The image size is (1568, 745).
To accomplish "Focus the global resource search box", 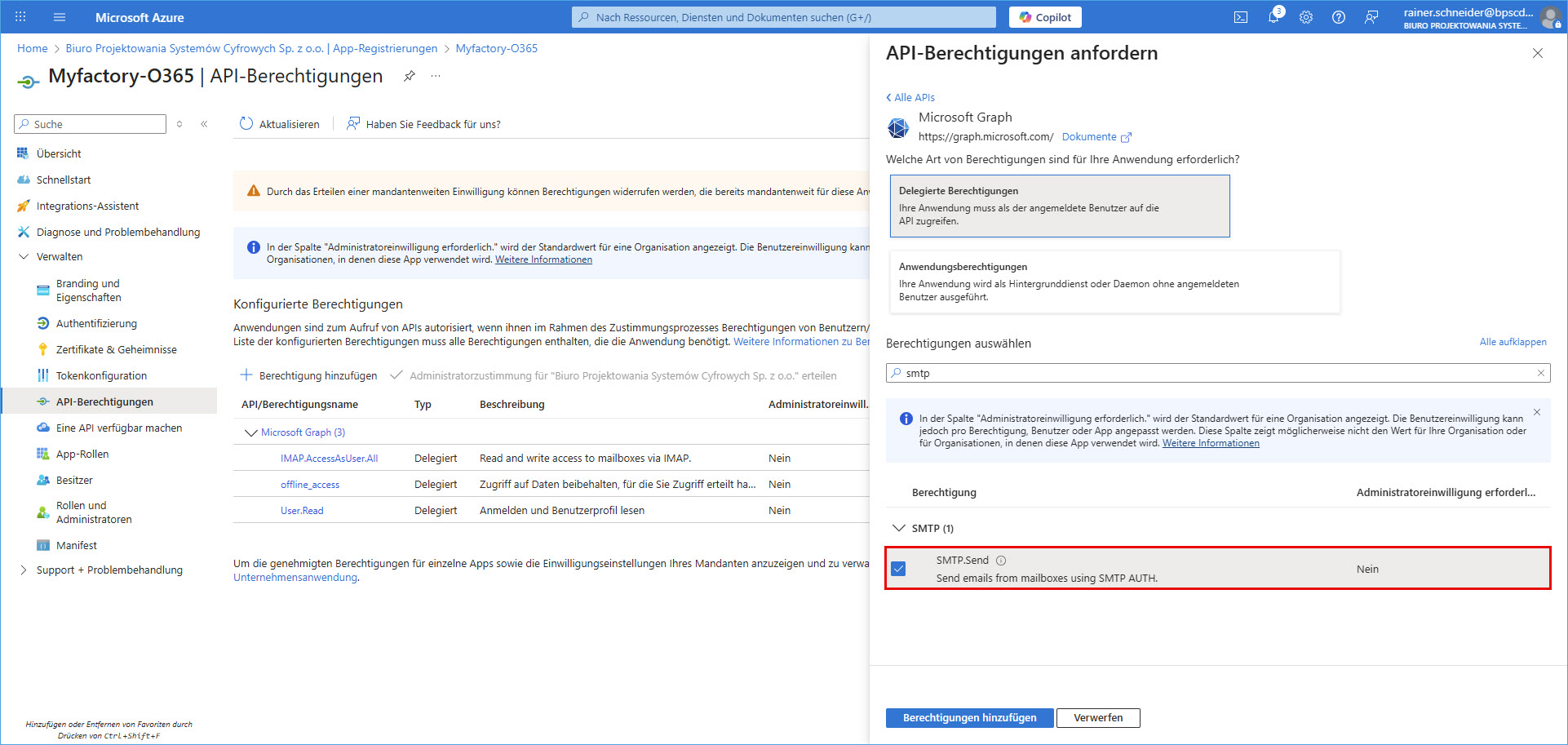I will click(x=784, y=17).
